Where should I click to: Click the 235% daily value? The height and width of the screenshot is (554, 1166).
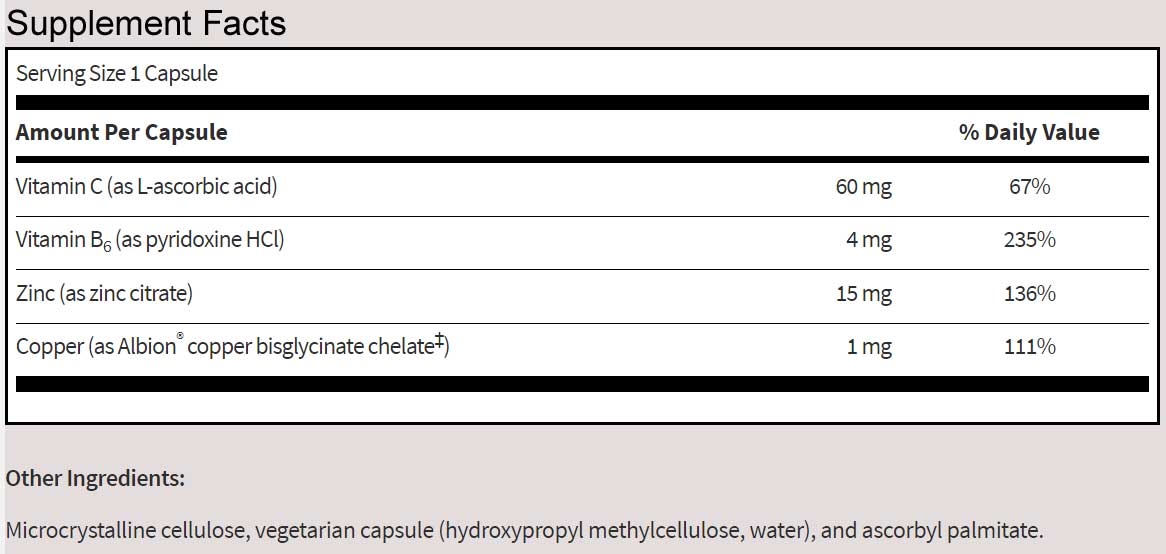tap(1030, 240)
